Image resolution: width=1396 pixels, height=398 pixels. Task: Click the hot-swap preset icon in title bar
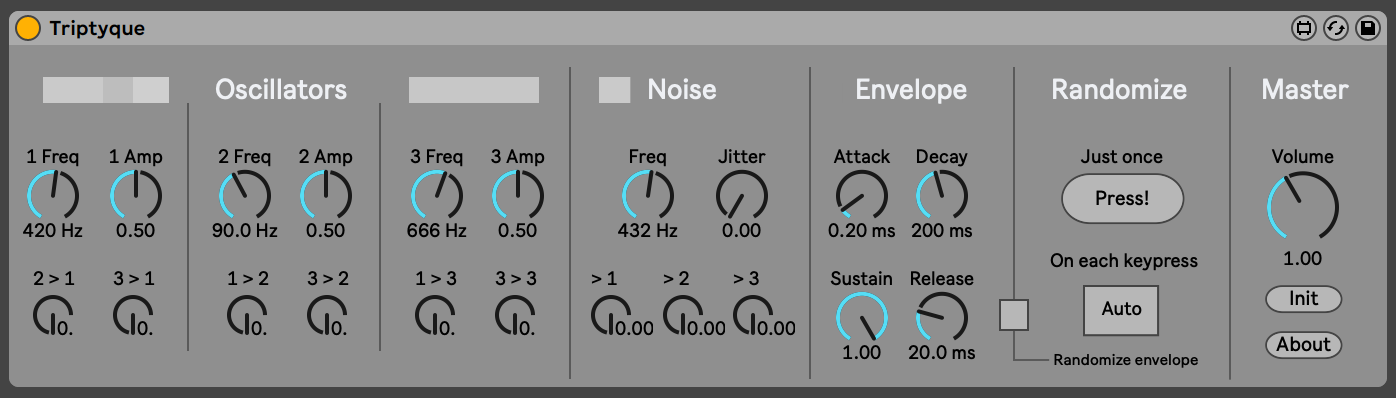pos(1335,28)
